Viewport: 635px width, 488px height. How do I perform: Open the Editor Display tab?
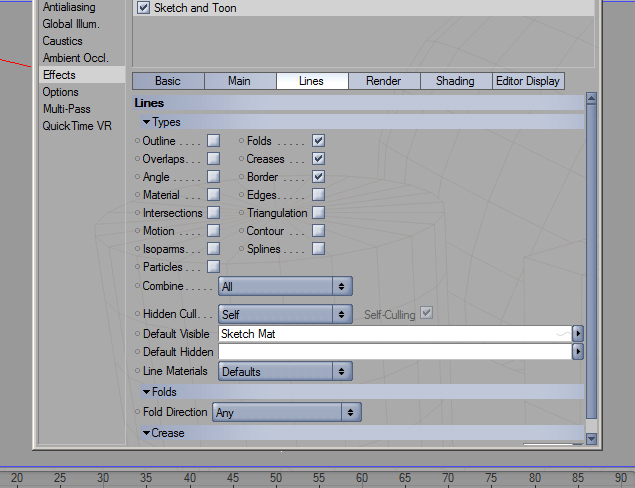tap(528, 81)
